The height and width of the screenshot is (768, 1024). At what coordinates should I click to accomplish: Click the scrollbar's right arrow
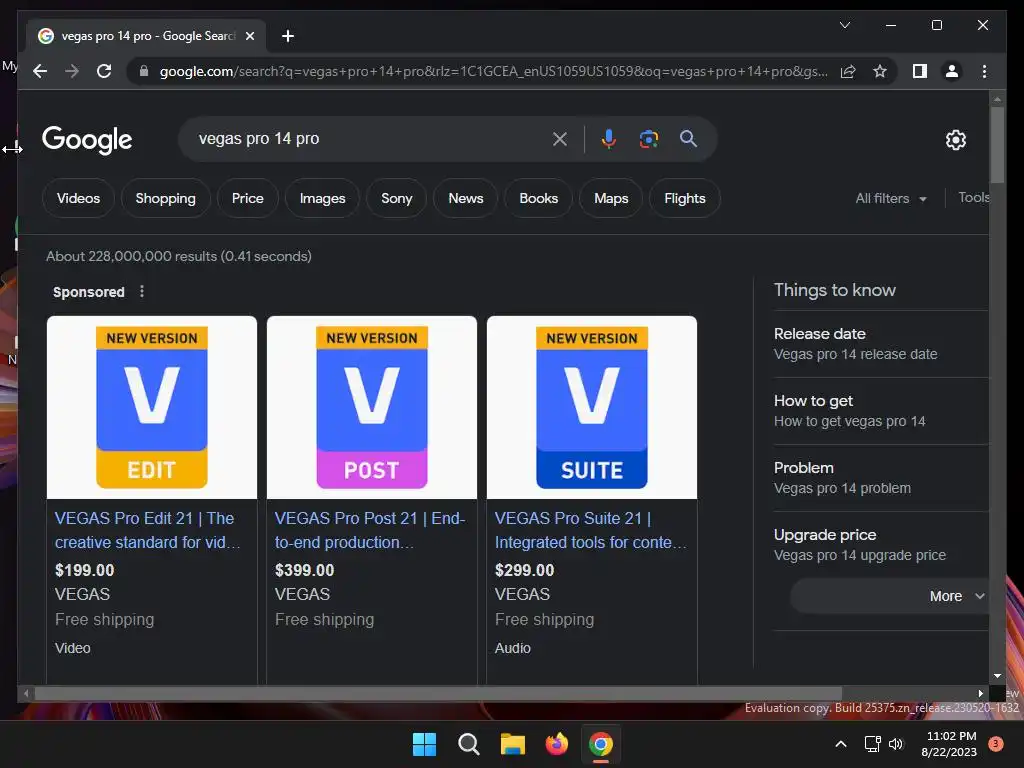(x=980, y=693)
